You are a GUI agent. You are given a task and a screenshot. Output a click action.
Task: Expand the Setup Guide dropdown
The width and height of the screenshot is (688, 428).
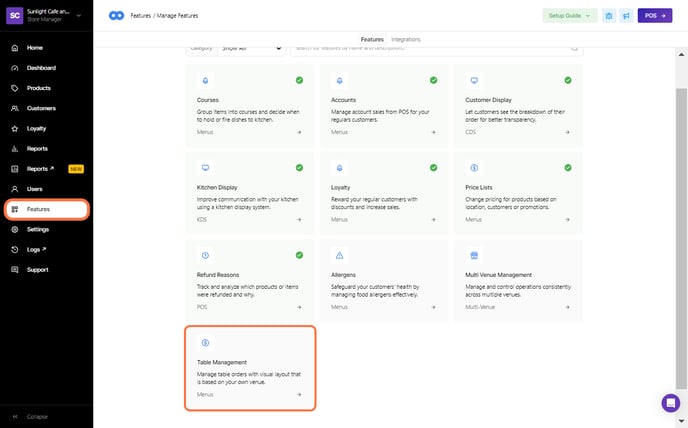pyautogui.click(x=569, y=16)
